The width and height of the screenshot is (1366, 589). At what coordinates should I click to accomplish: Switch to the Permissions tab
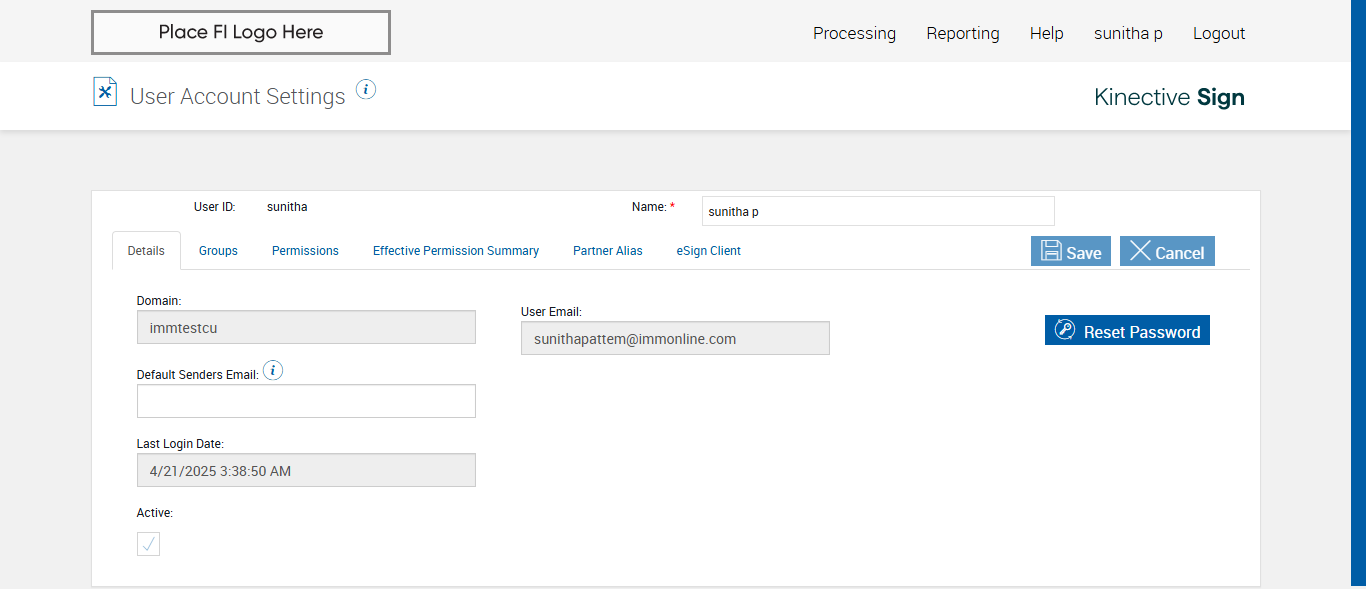point(305,251)
